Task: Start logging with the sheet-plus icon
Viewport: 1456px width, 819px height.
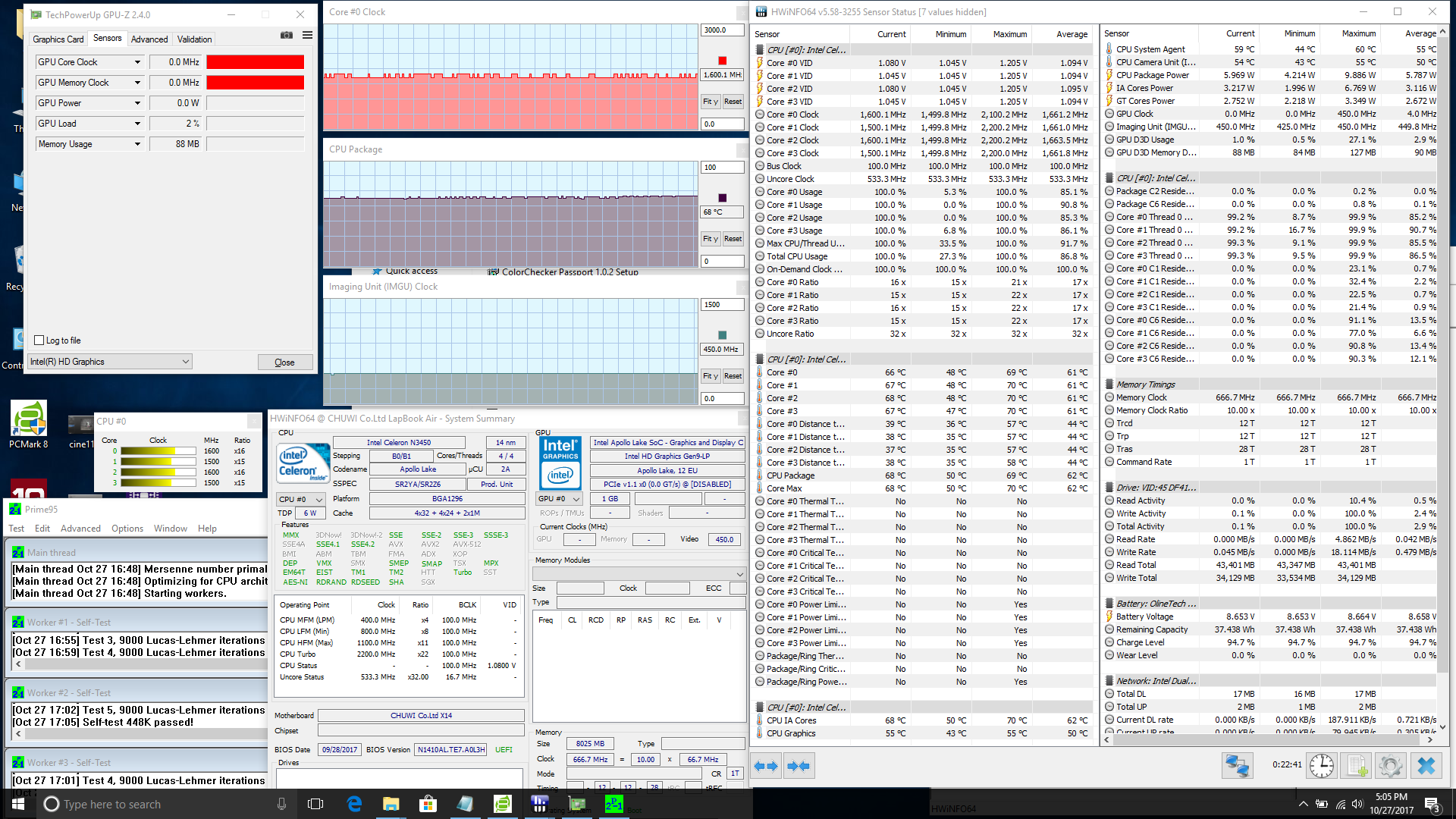Action: (1357, 766)
